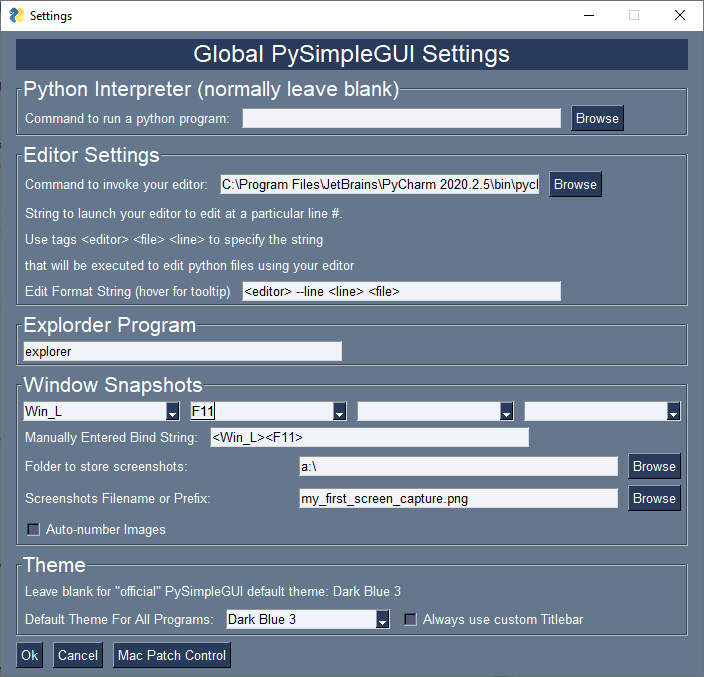Browse for the Python interpreter command
The width and height of the screenshot is (704, 677).
pyautogui.click(x=597, y=119)
